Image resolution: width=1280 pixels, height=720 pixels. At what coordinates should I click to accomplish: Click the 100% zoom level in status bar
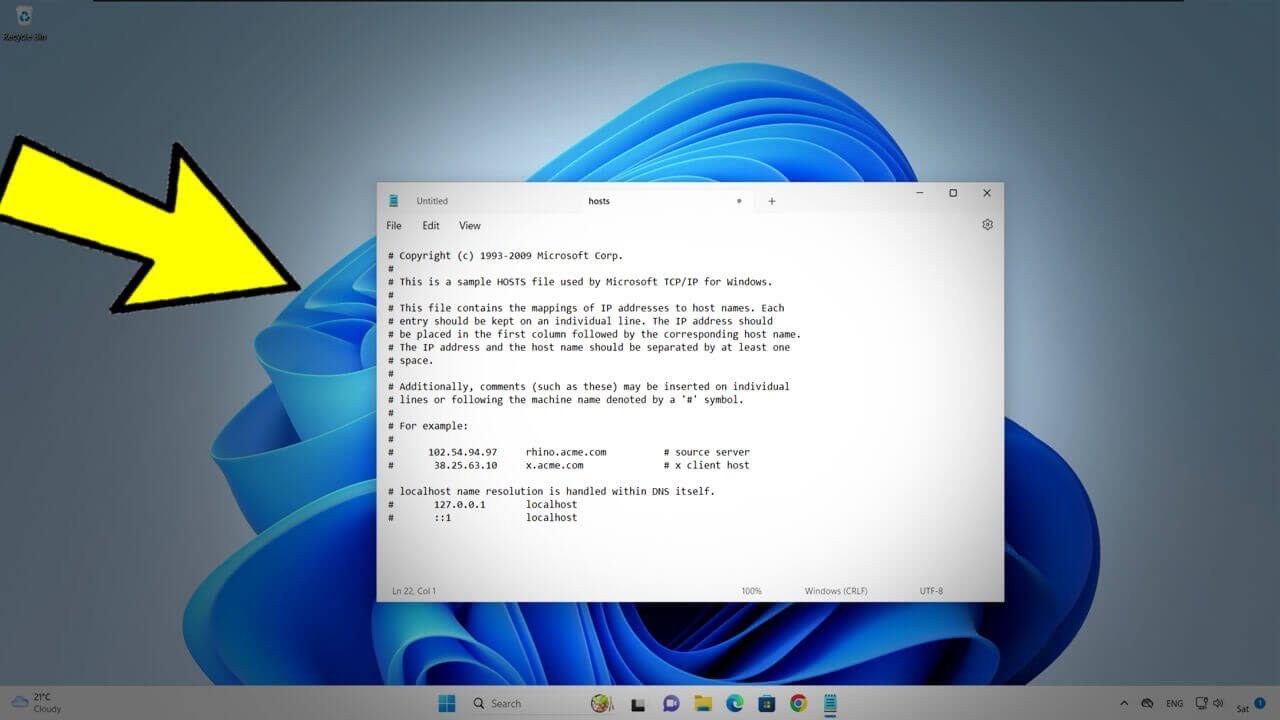(751, 591)
